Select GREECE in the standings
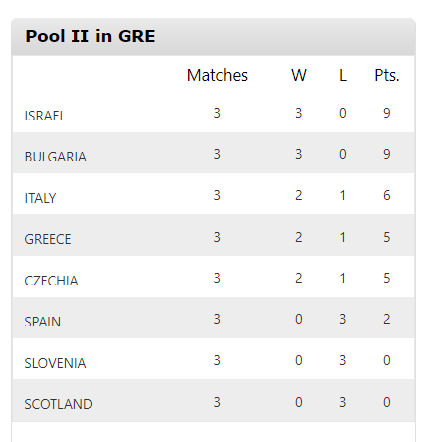This screenshot has width=438, height=442. coord(48,239)
